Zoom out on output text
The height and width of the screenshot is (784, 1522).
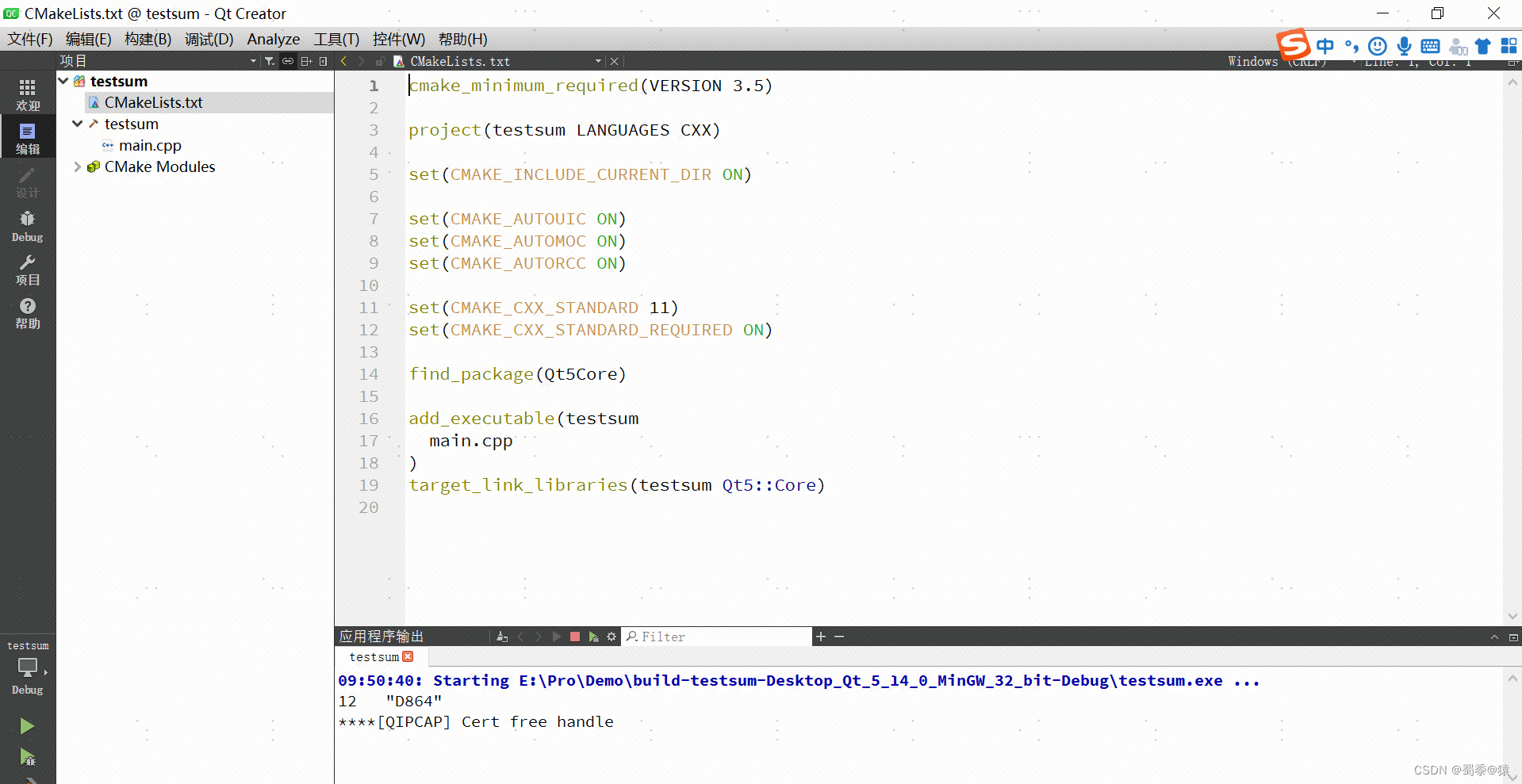(x=839, y=637)
